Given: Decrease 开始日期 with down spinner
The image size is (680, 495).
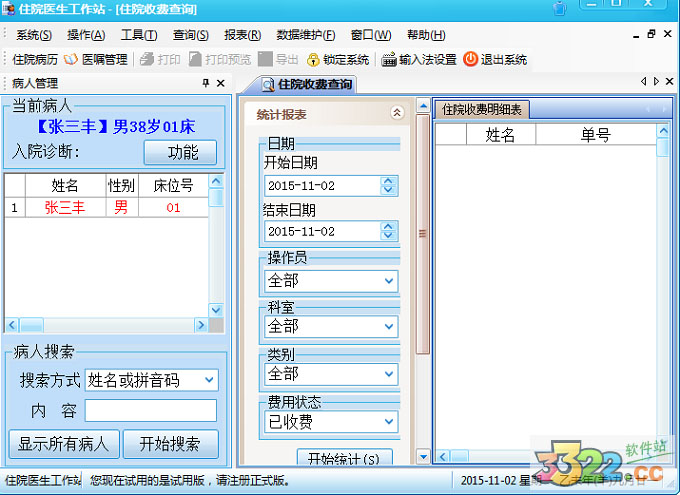Looking at the screenshot, I should [388, 190].
